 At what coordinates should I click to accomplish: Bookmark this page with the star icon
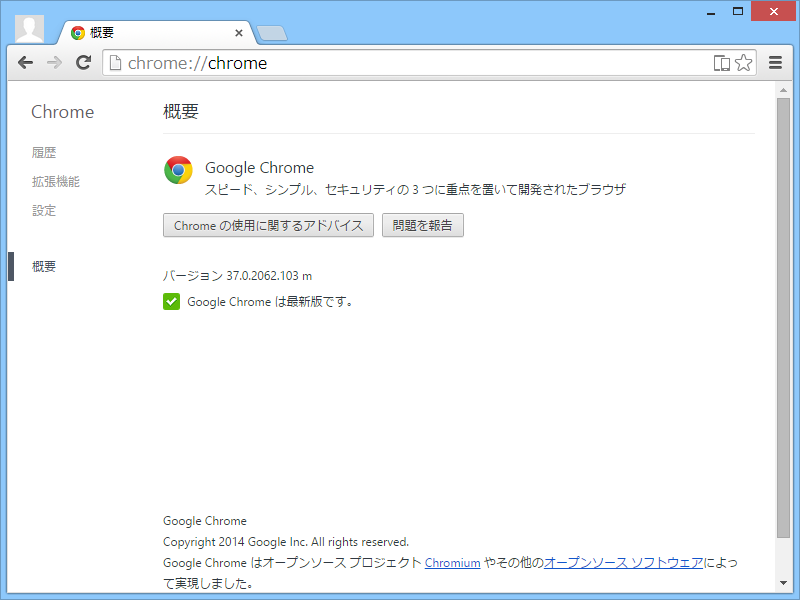click(744, 62)
